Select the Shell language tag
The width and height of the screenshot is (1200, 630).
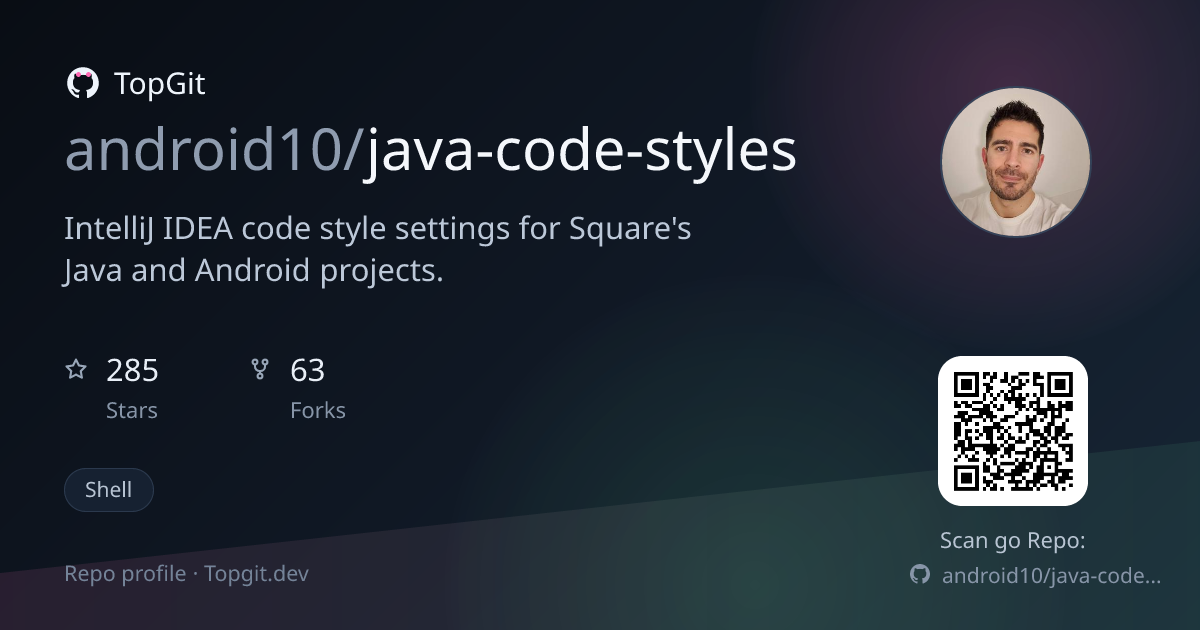(109, 490)
